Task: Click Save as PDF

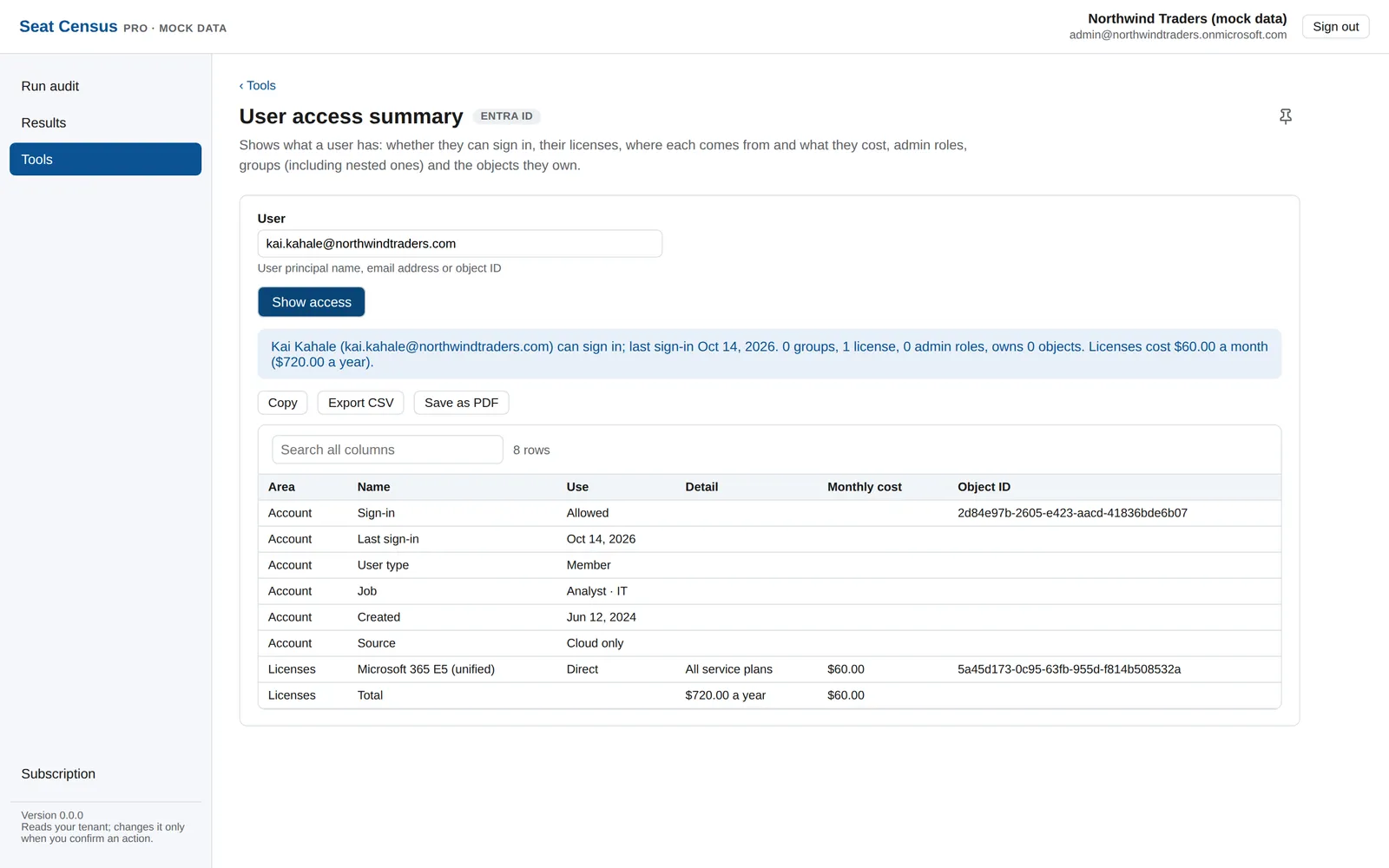Action: point(461,403)
